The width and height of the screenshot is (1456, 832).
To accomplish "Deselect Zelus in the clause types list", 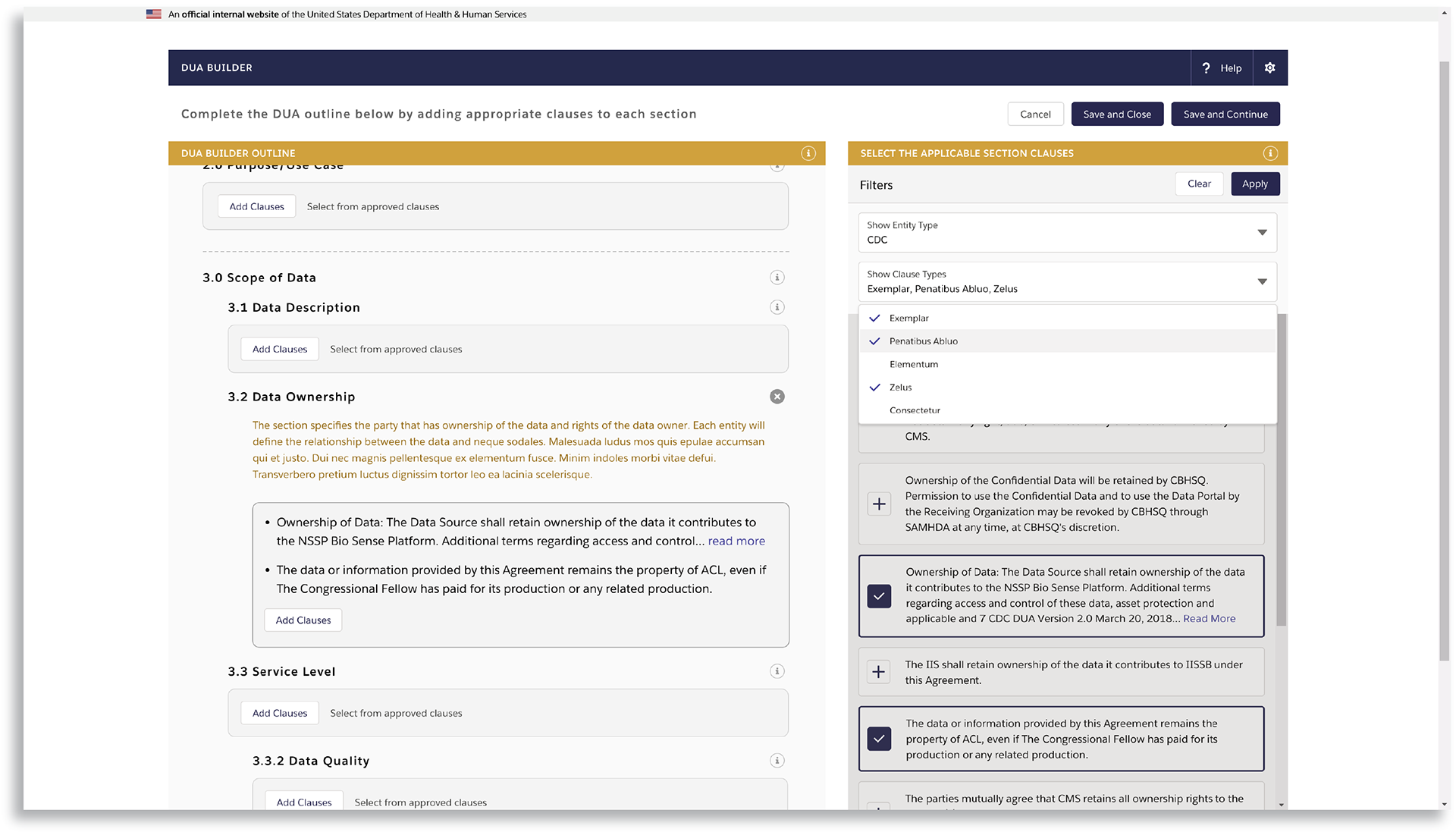I will point(901,388).
